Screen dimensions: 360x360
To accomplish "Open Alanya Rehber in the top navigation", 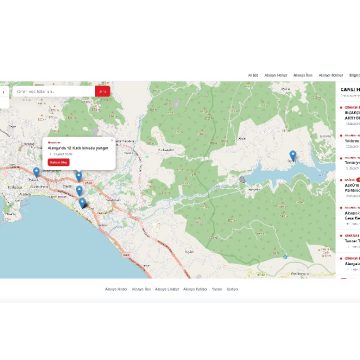I will point(331,75).
